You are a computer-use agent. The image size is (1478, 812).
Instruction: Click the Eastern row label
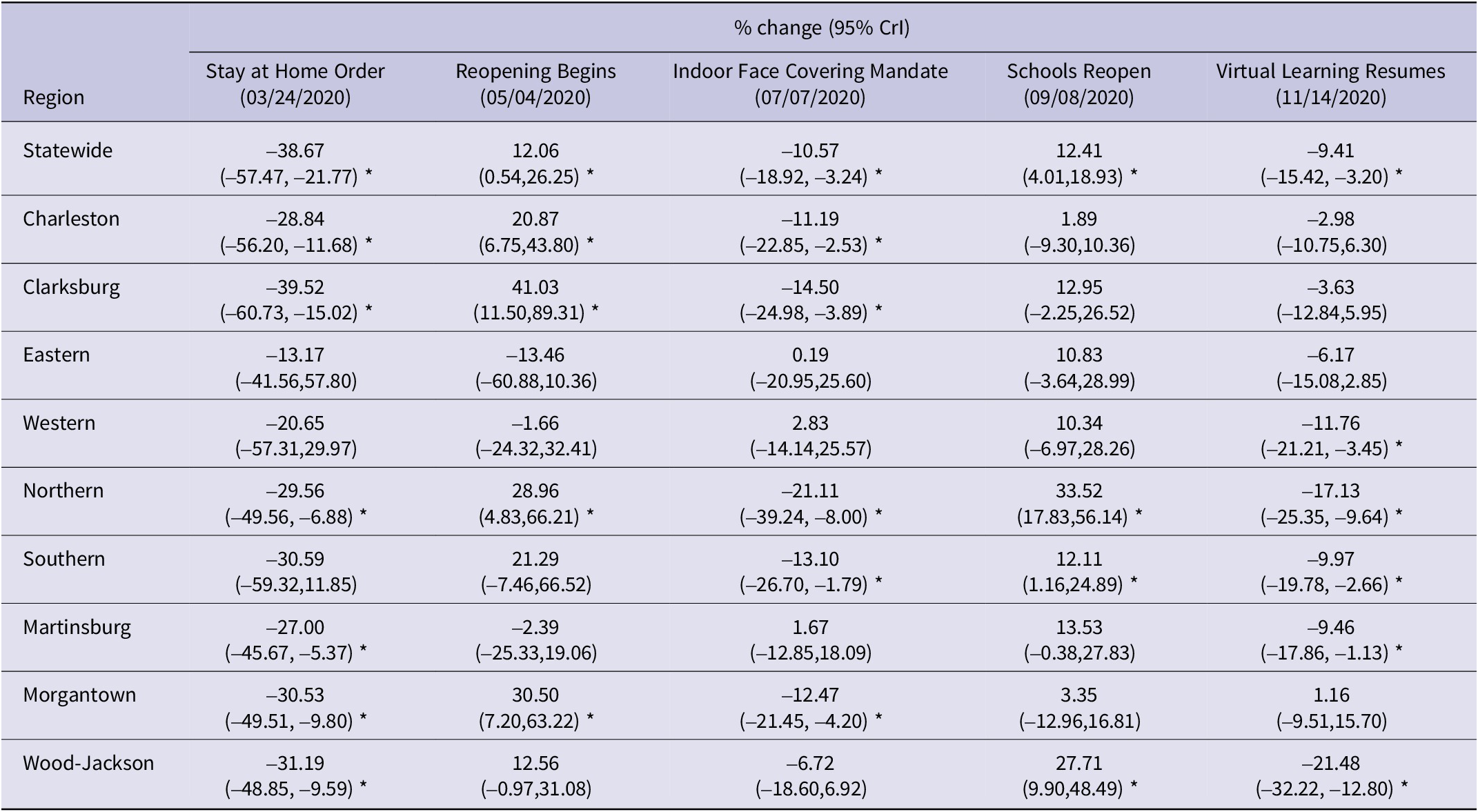pyautogui.click(x=57, y=355)
